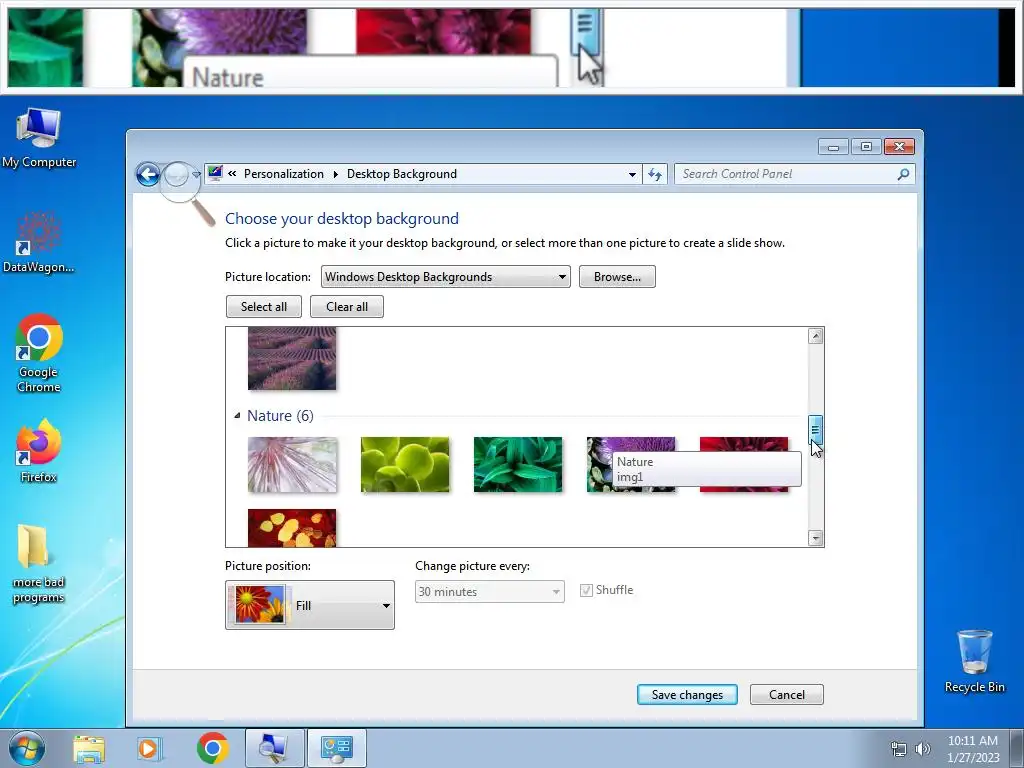Click the Select all button

pos(264,306)
